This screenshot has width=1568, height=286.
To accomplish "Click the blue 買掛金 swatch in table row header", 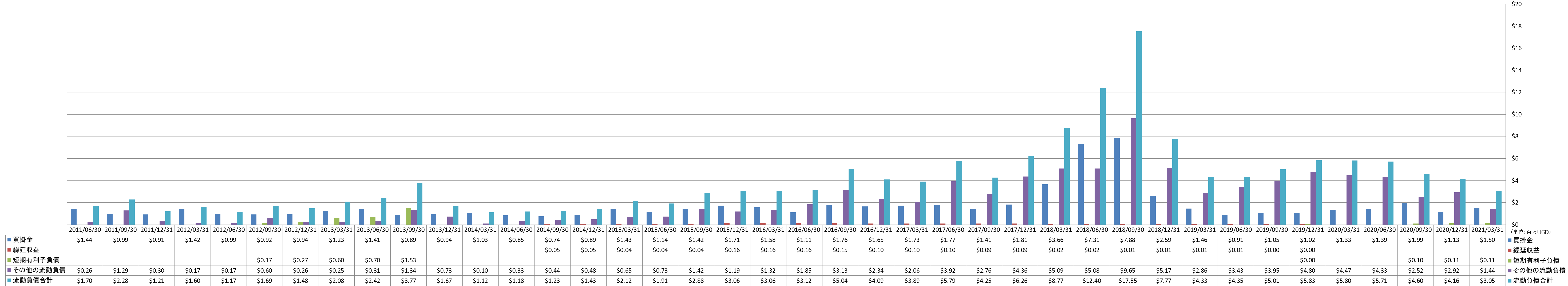I will pos(9,240).
